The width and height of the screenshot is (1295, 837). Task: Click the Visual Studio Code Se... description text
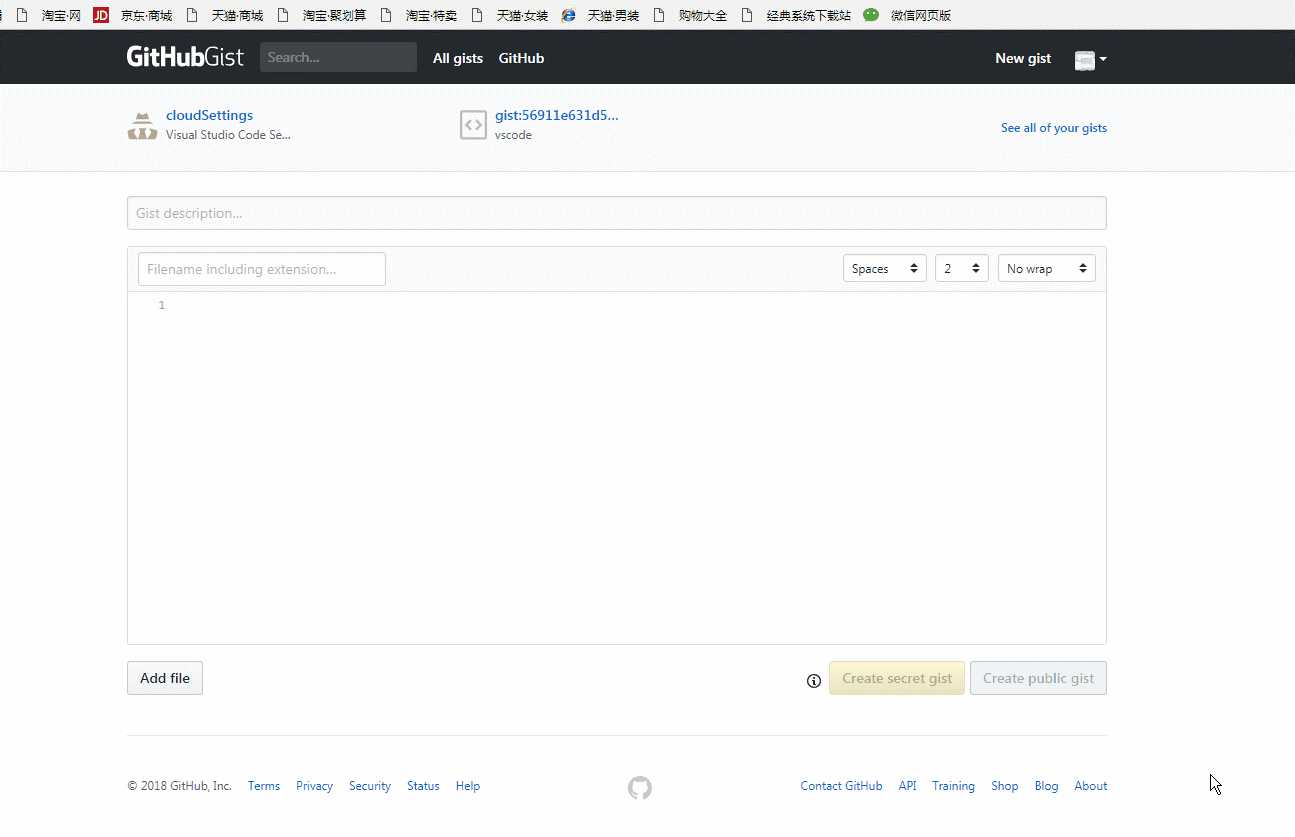tap(228, 135)
